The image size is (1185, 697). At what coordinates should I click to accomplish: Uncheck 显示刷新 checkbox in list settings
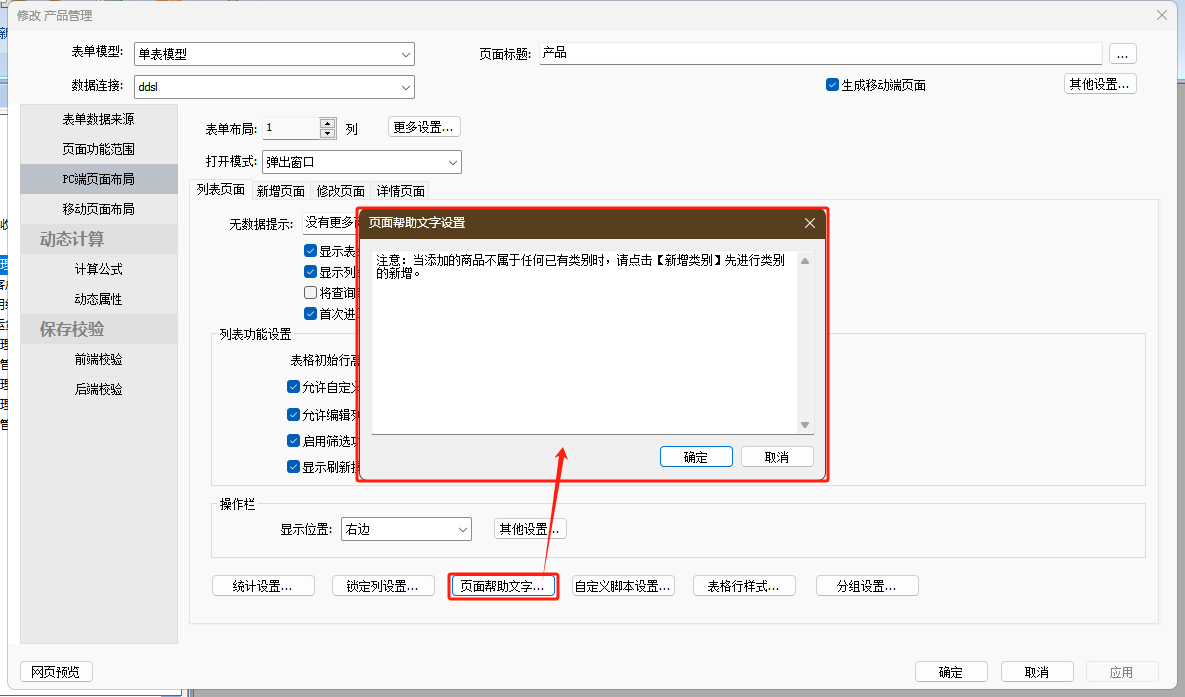293,466
